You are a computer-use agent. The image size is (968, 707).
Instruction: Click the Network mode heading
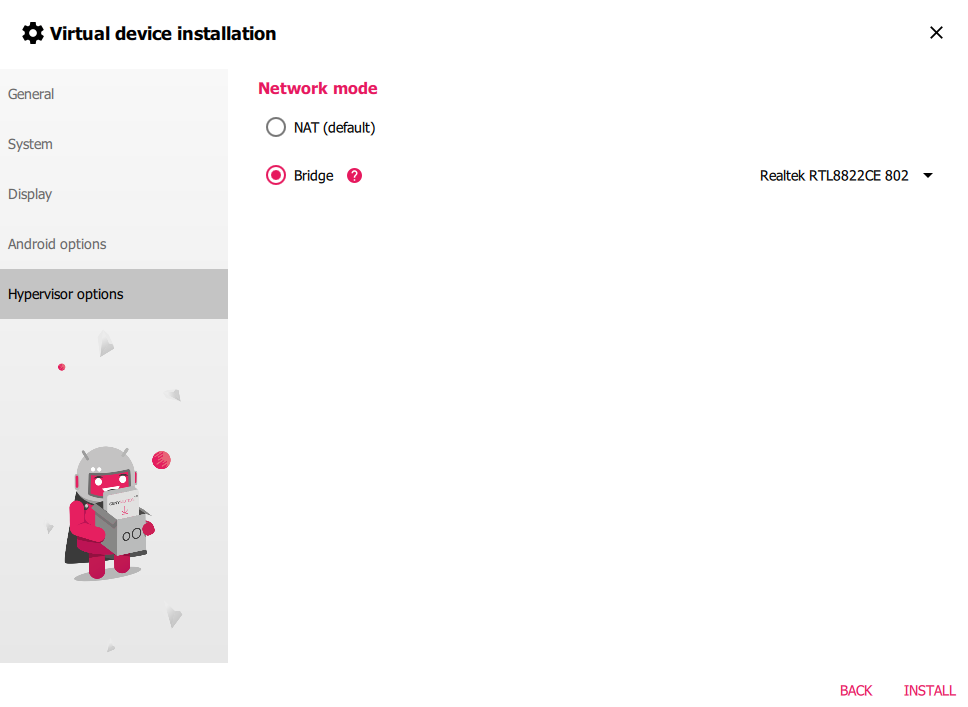[317, 88]
